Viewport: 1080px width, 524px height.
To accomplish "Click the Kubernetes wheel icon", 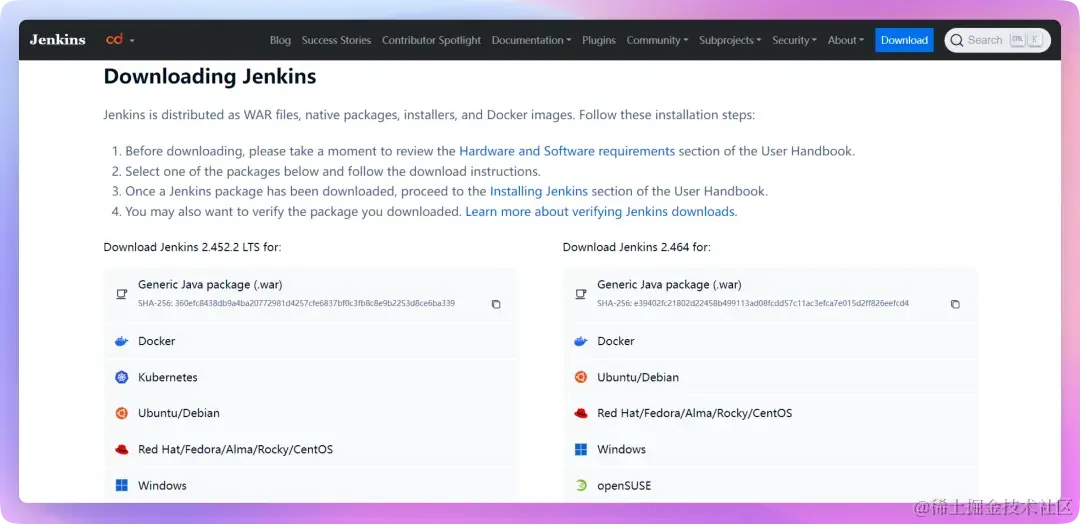I will click(x=121, y=377).
